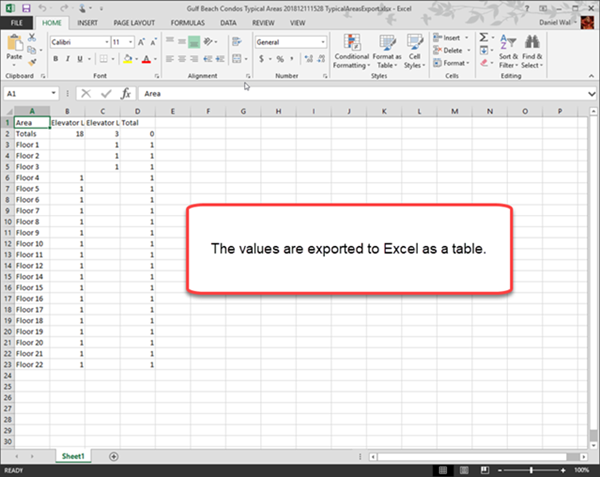Open the FILE tab
This screenshot has height=477, width=600.
point(16,23)
